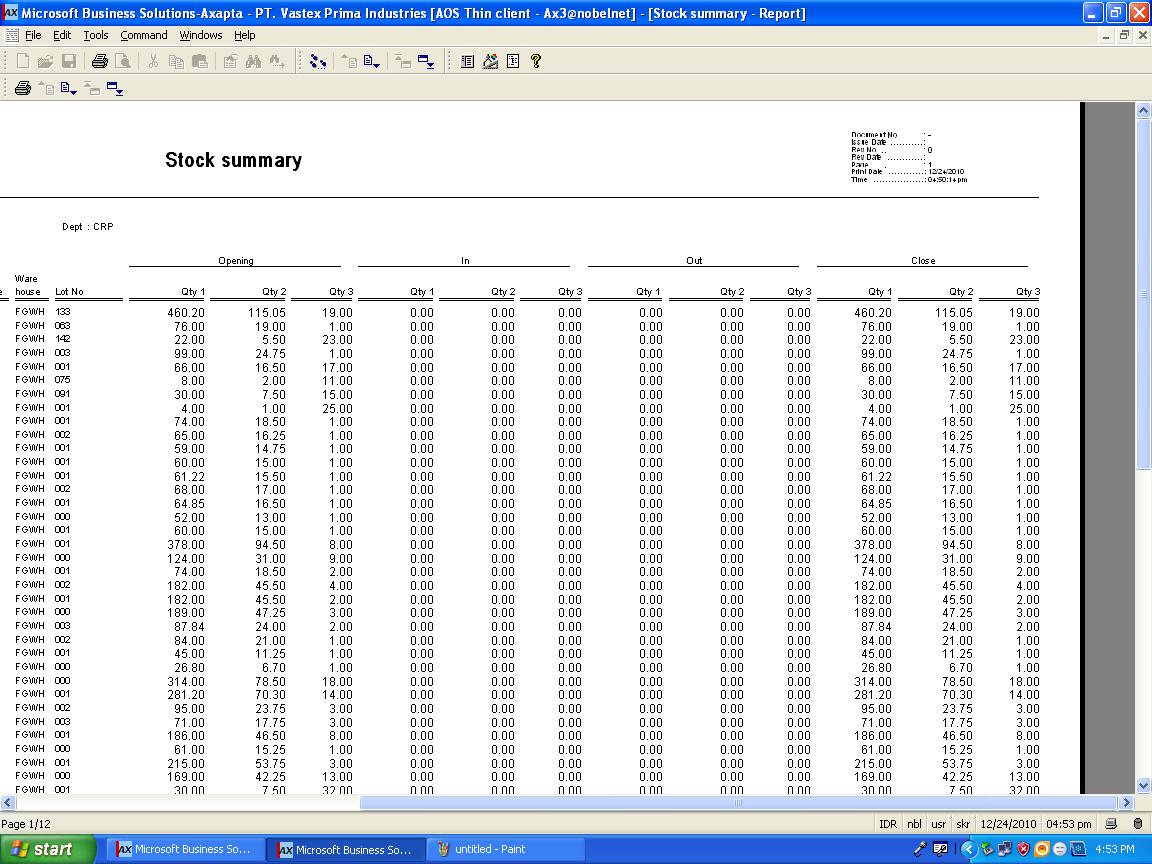Click the IDR currency status cell
The width and height of the screenshot is (1152, 864).
coord(888,824)
